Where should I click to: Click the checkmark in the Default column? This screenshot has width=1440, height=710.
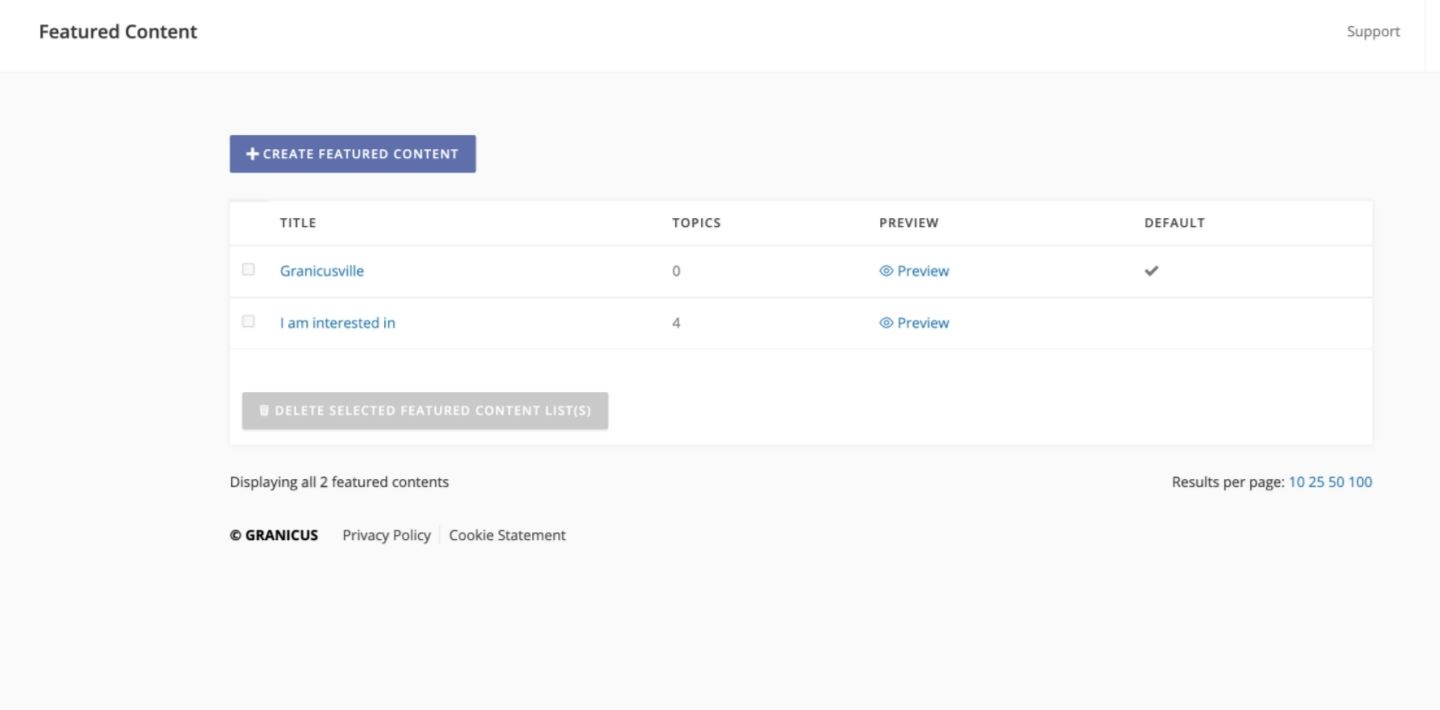(x=1151, y=270)
